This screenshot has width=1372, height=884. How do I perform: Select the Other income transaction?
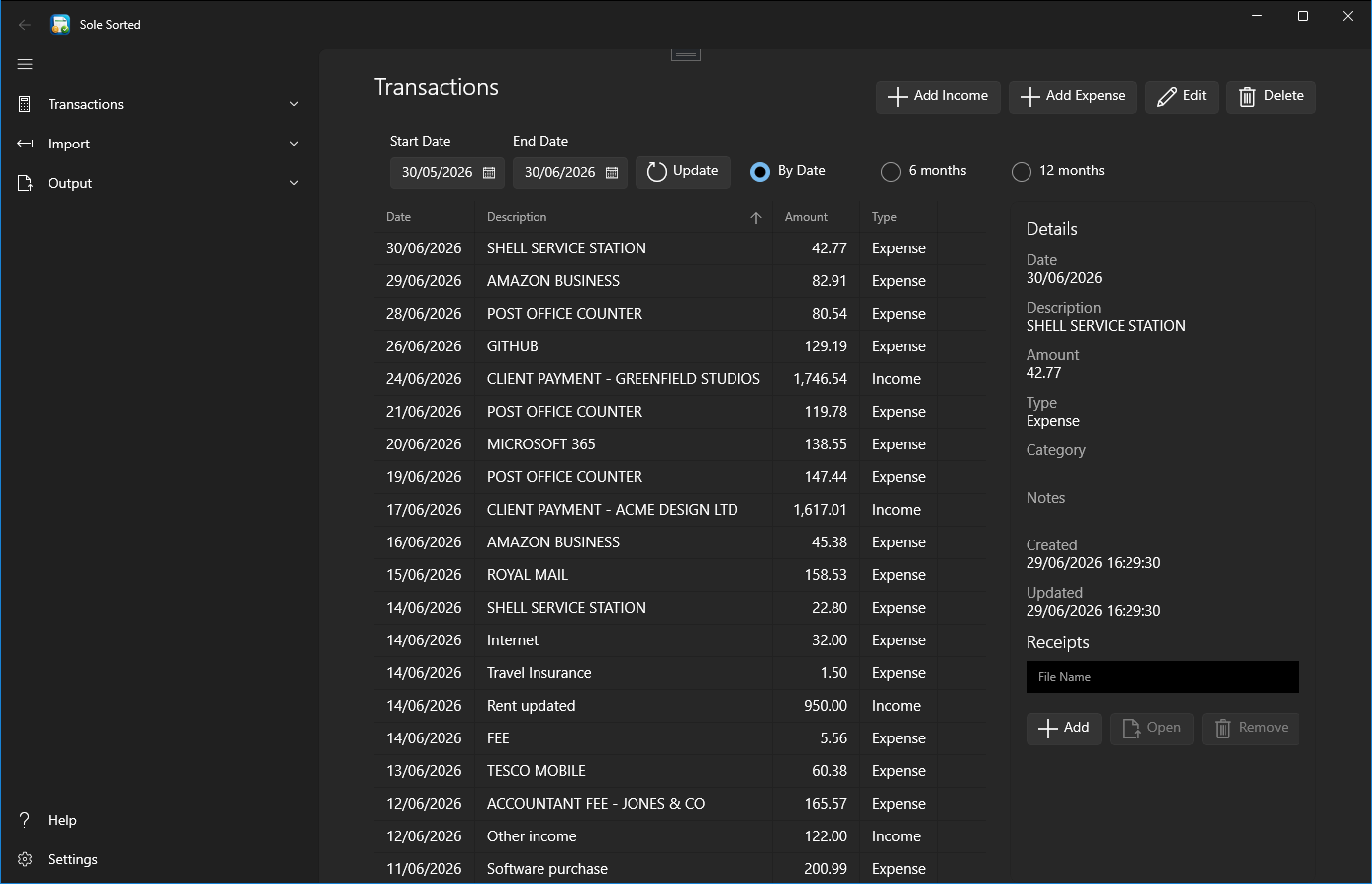coord(678,836)
